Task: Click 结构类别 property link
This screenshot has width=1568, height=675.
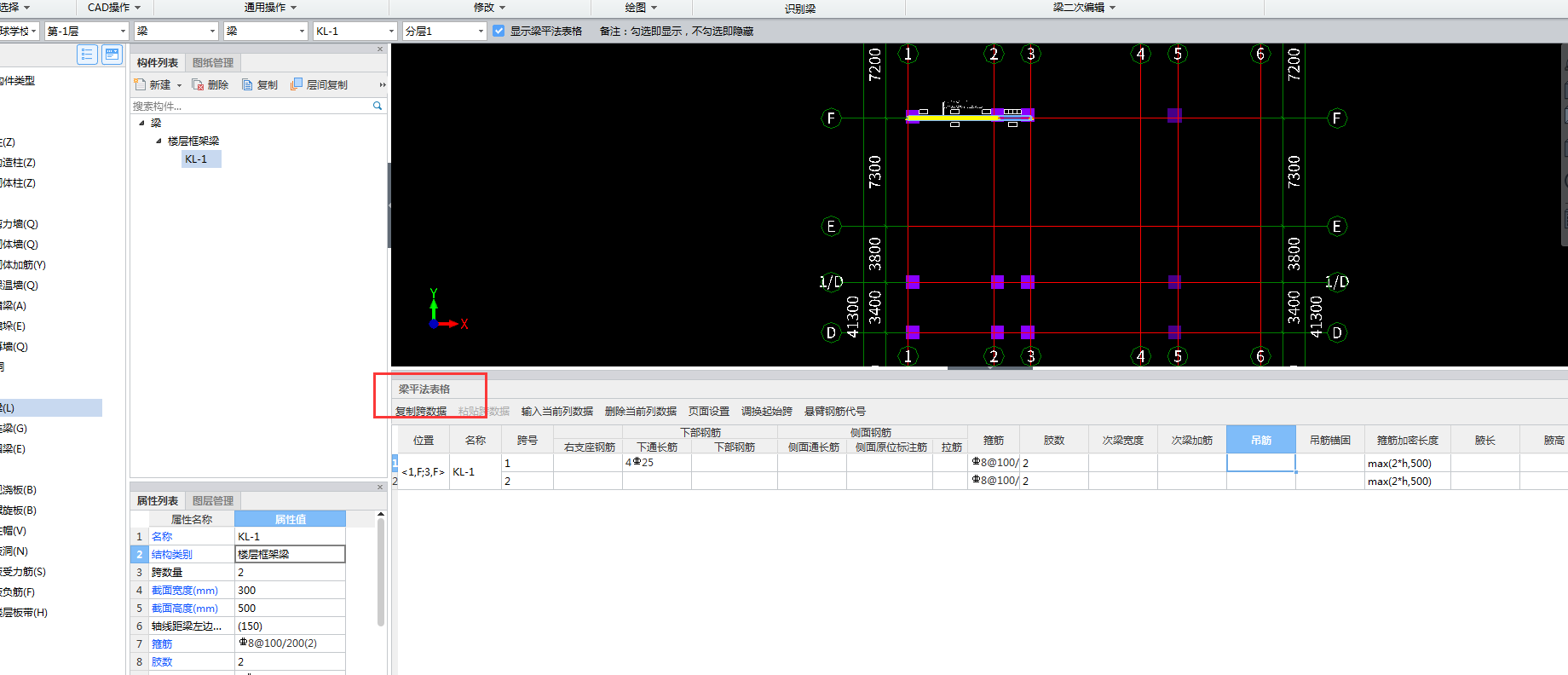Action: click(x=172, y=555)
